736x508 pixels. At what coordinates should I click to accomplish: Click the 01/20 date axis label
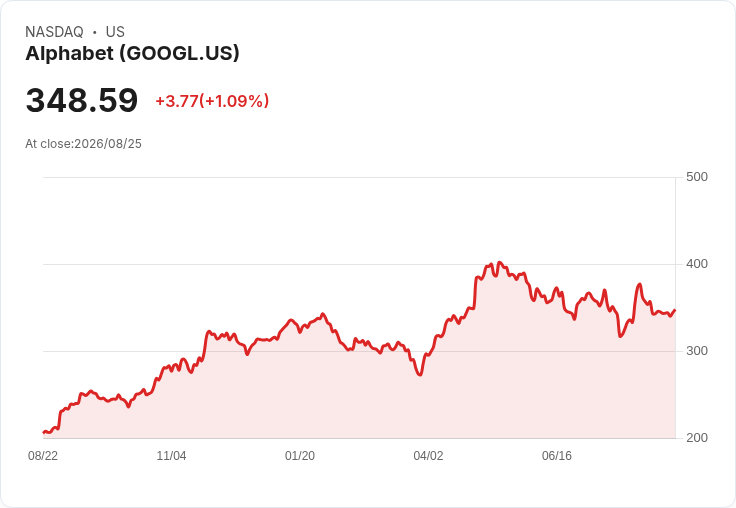point(299,456)
